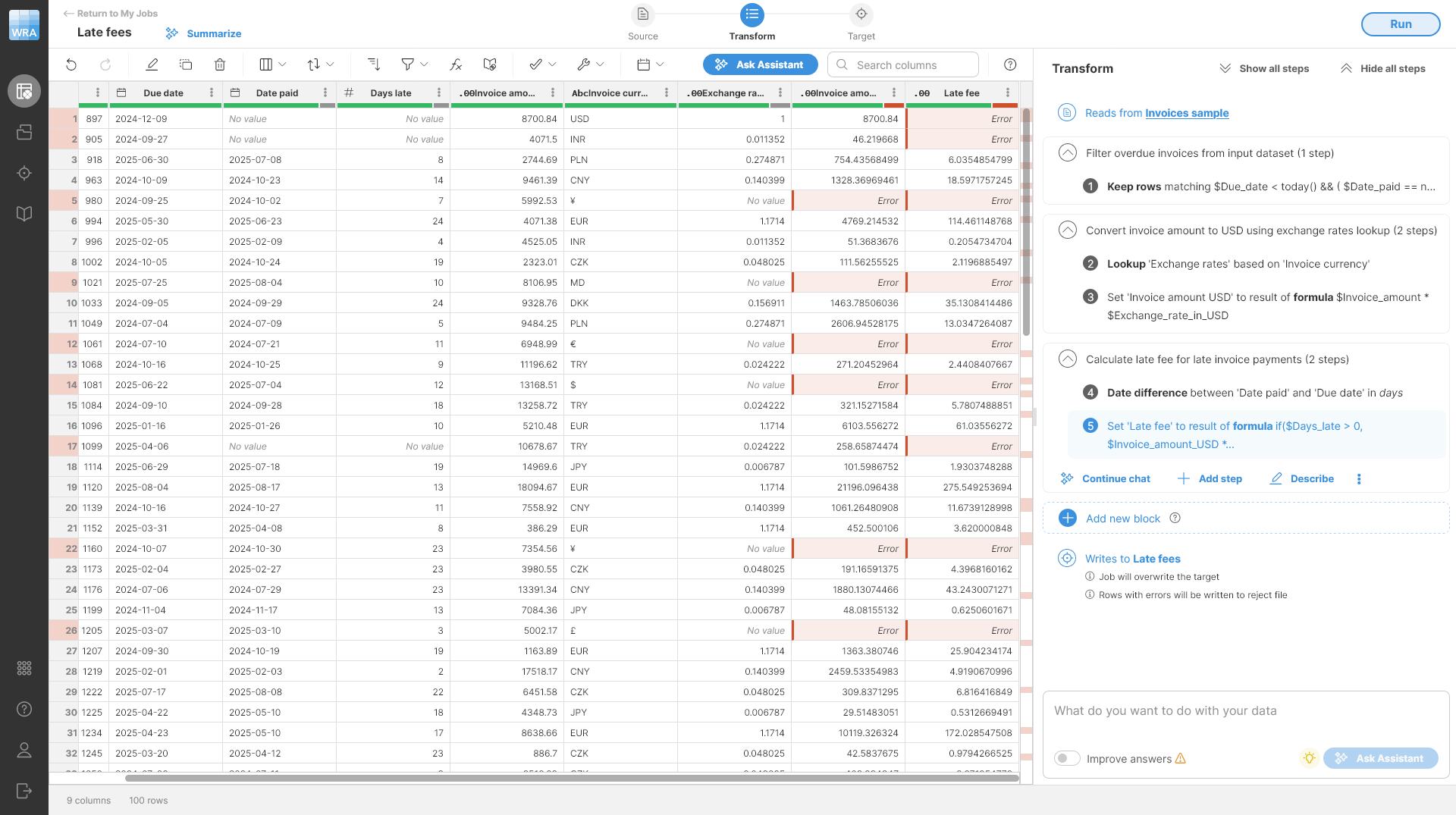Click the undo arrow icon
The width and height of the screenshot is (1456, 815).
click(71, 64)
